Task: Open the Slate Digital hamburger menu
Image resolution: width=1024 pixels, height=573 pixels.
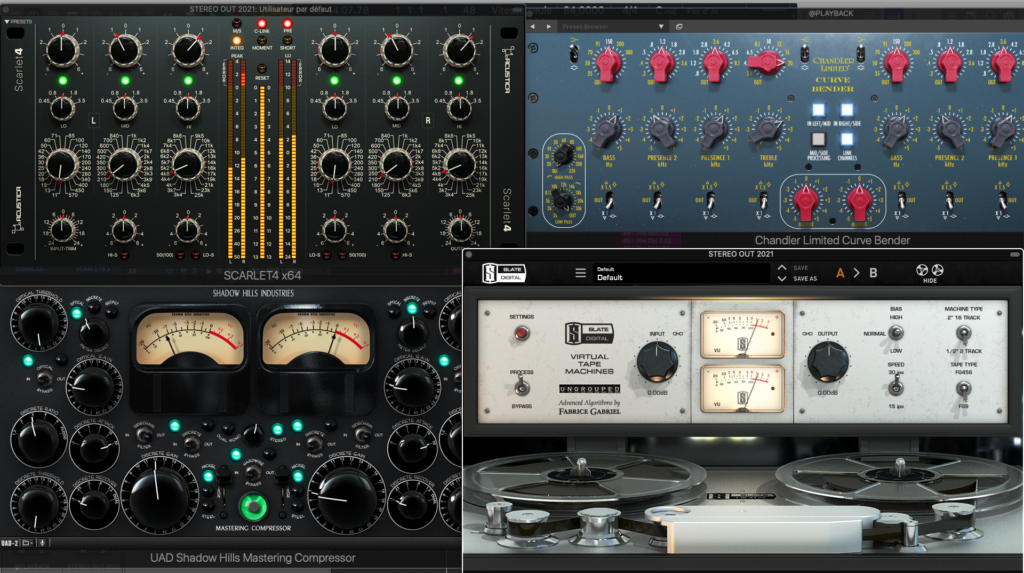Action: click(x=580, y=273)
